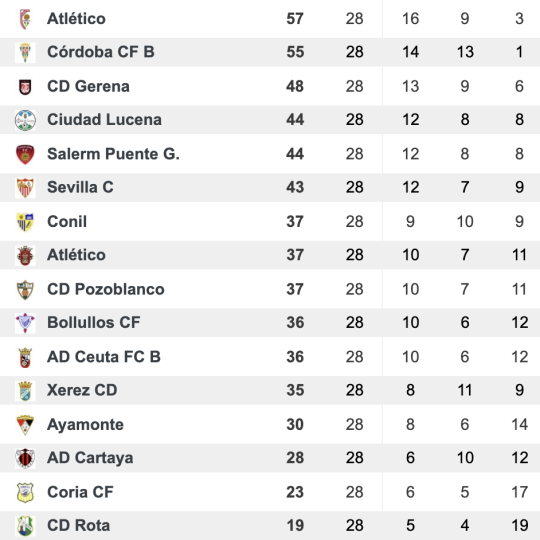This screenshot has height=540, width=540.
Task: Click the Salerm Puente G. shield logo
Action: (25, 154)
